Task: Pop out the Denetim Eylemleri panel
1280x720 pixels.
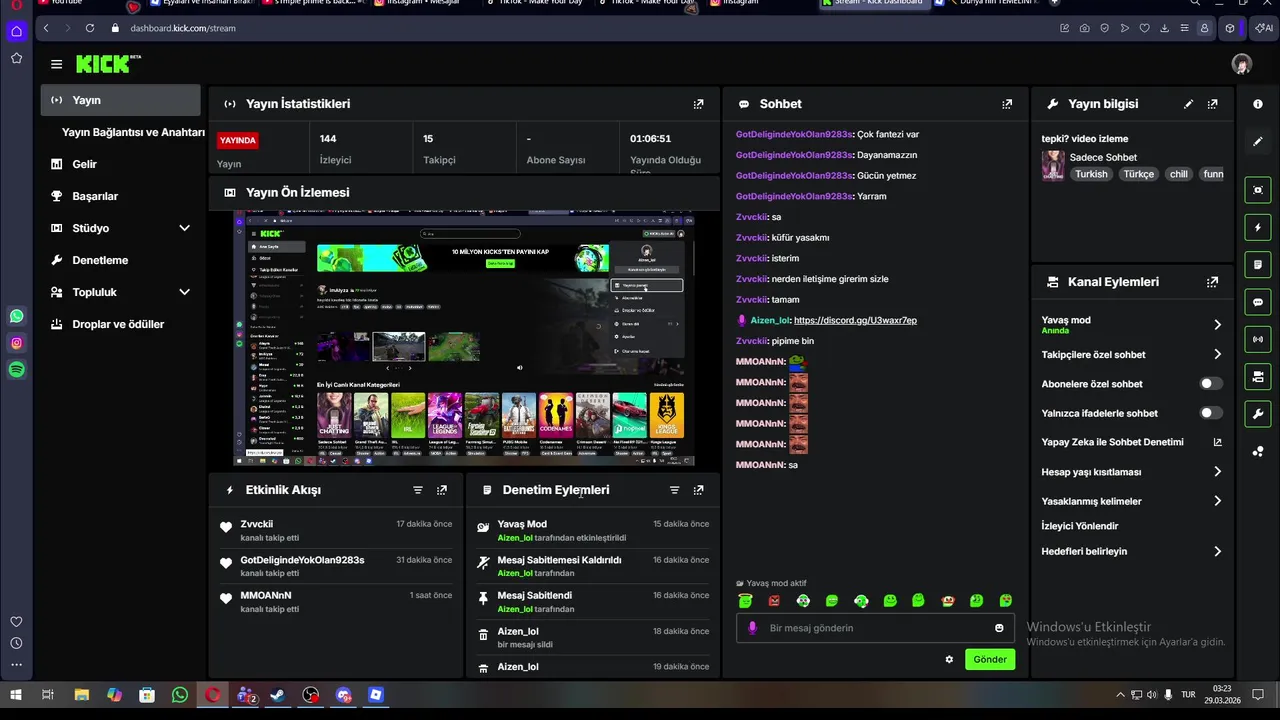Action: coord(698,490)
